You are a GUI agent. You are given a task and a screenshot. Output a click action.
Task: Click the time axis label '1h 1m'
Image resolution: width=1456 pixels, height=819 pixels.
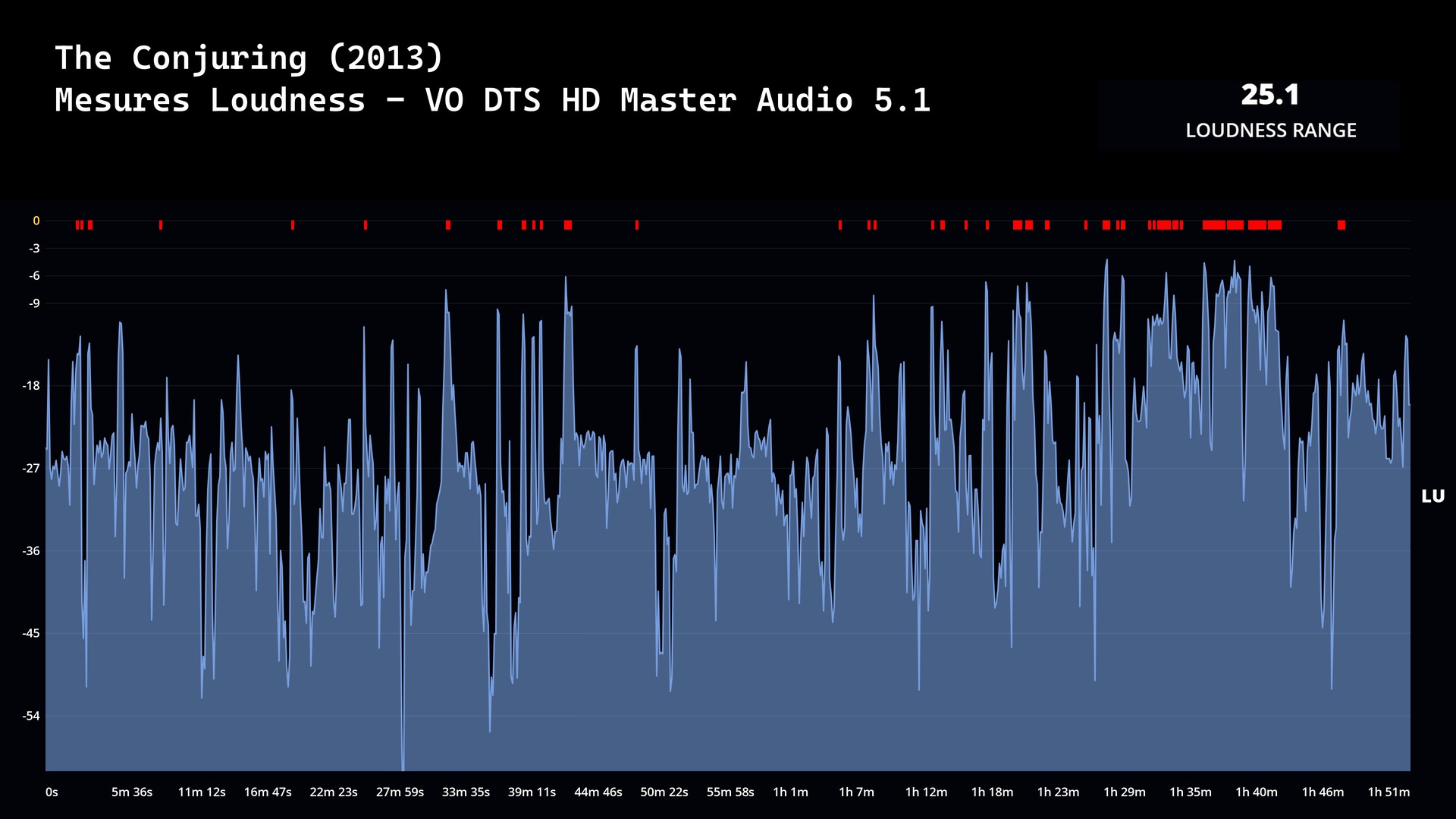(790, 792)
